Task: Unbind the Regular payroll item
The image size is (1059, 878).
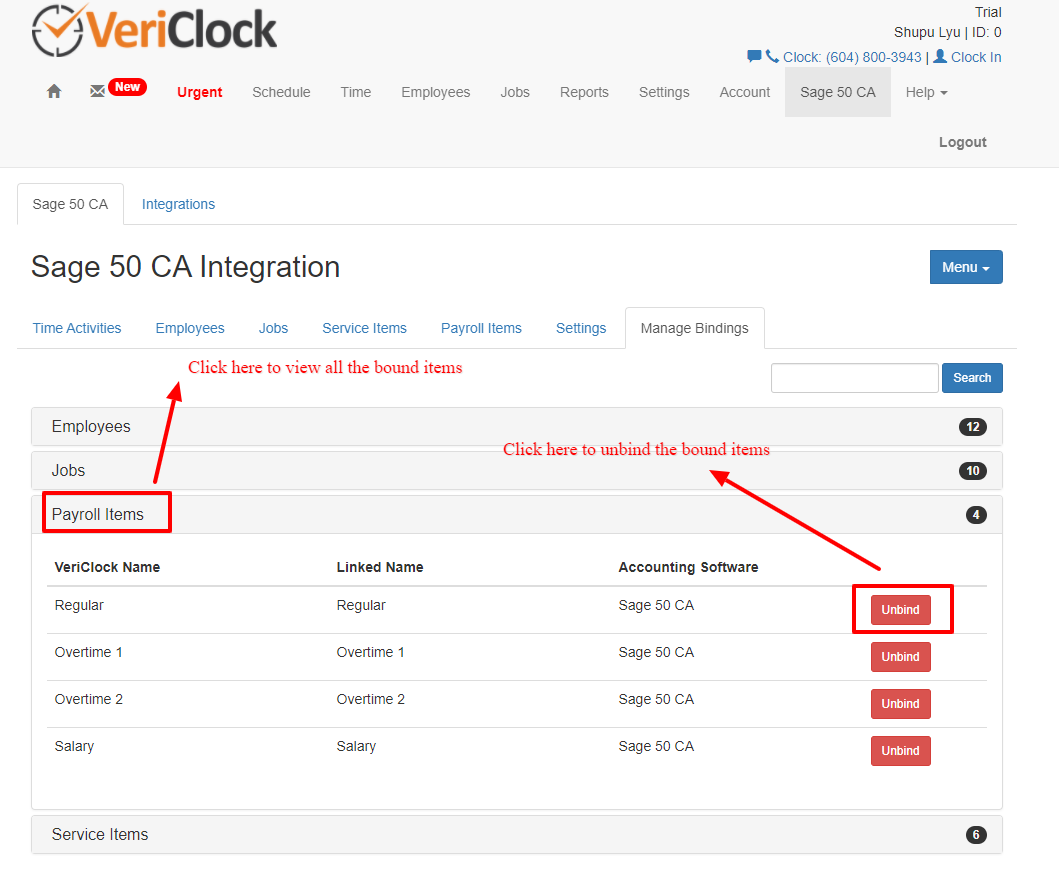Action: [900, 610]
